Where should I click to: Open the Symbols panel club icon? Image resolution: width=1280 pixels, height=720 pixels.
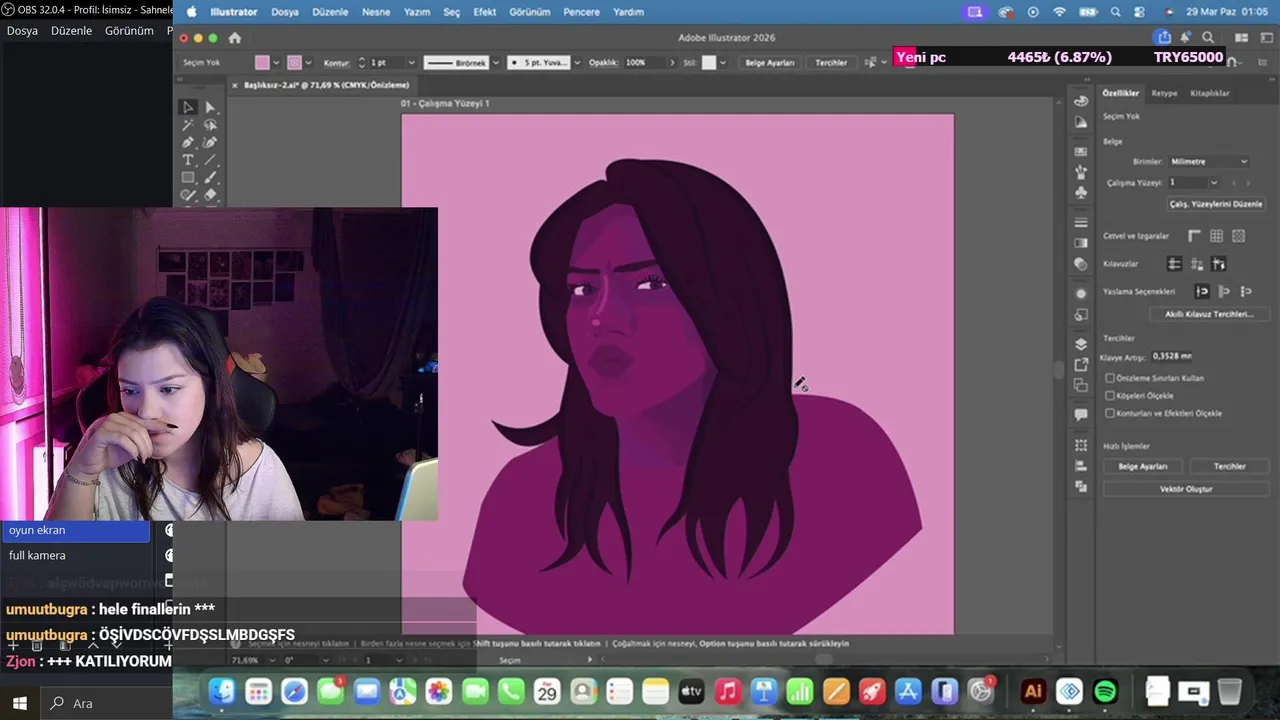click(x=1081, y=192)
